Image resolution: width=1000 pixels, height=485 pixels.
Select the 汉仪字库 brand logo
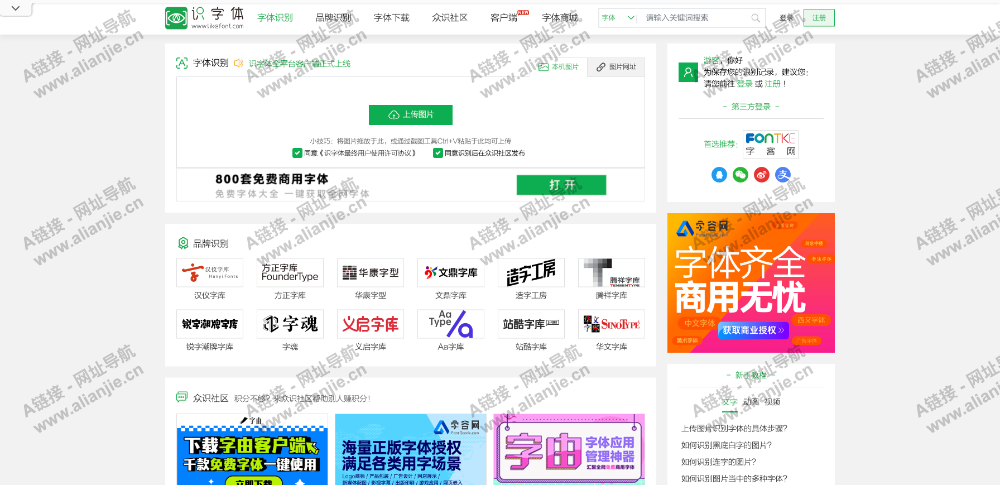pos(210,272)
